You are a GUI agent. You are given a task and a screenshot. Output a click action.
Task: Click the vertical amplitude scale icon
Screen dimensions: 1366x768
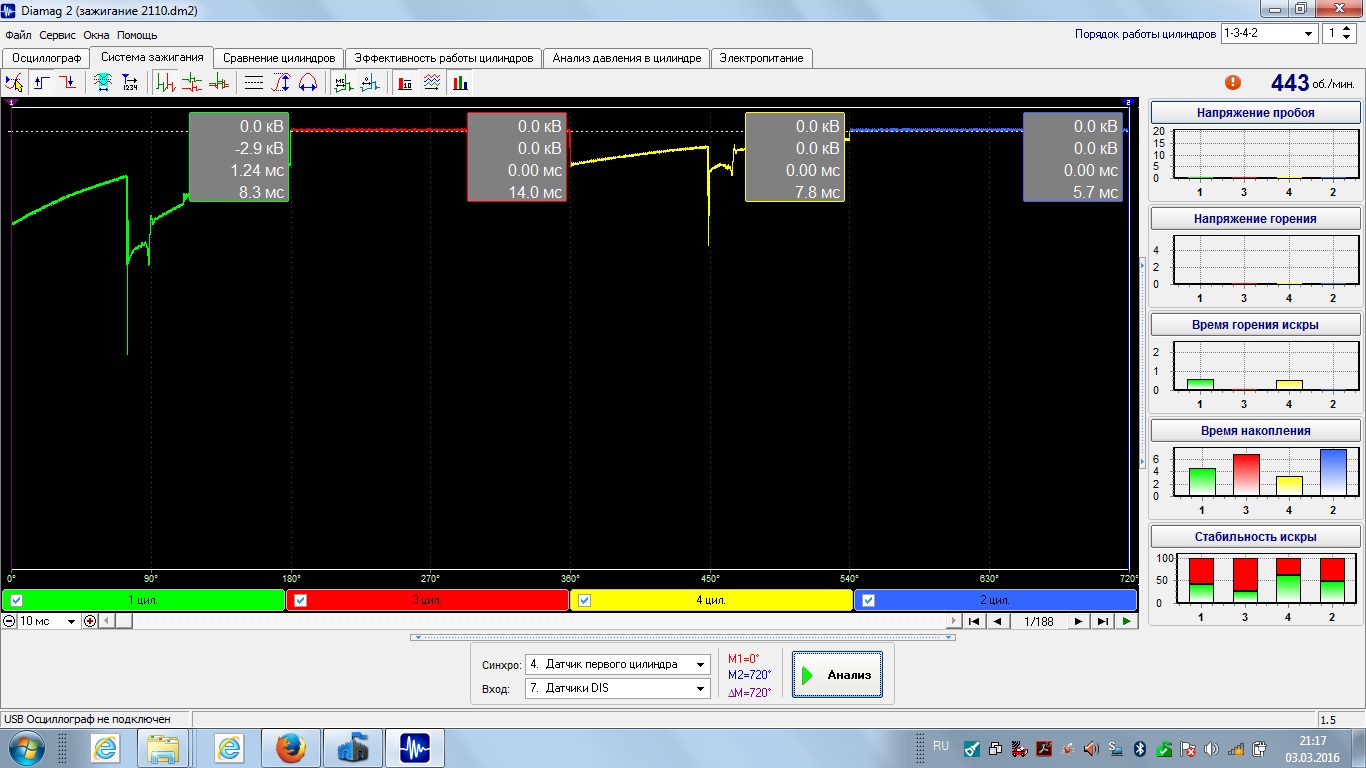281,83
